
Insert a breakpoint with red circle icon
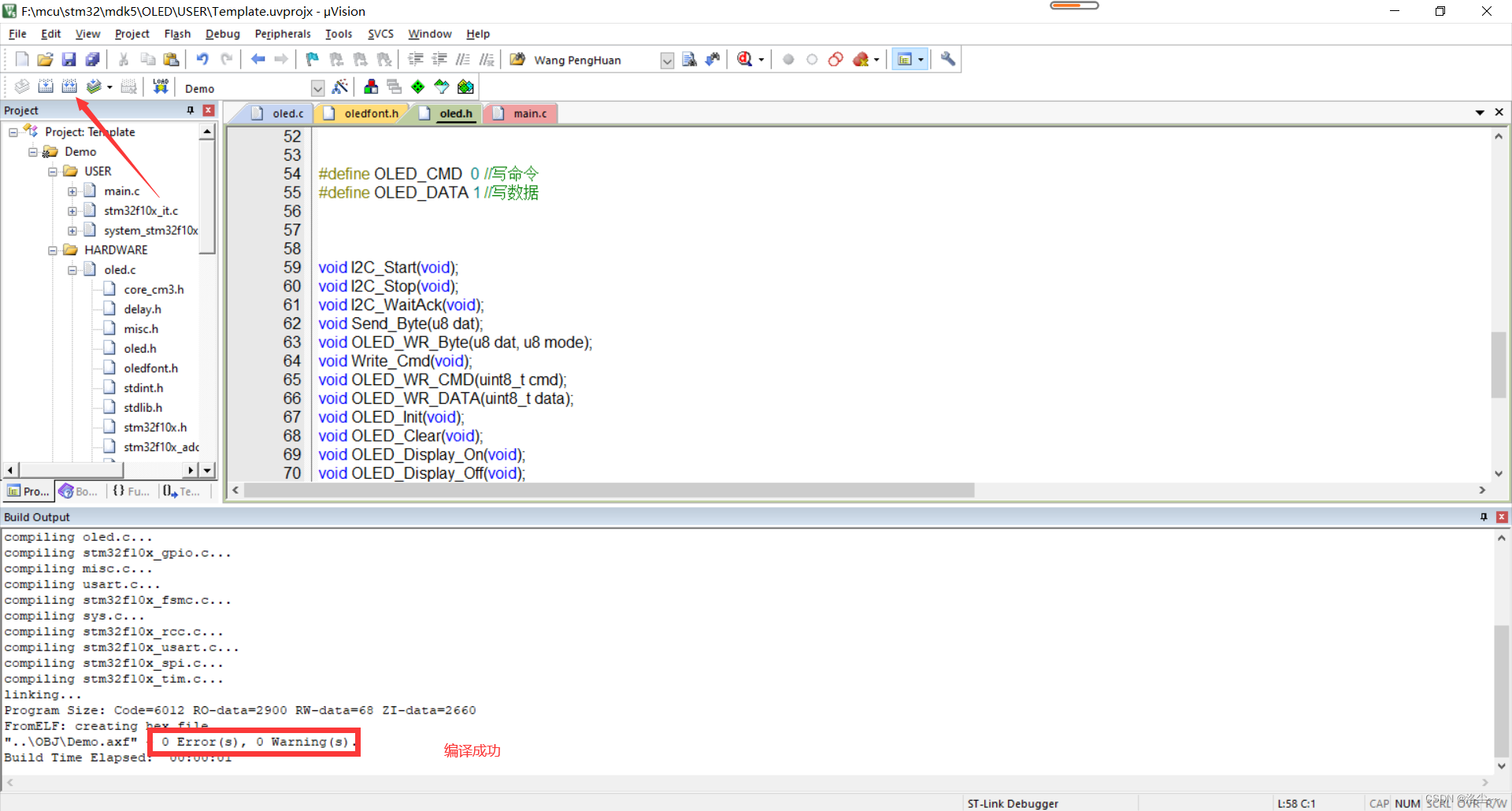[788, 59]
